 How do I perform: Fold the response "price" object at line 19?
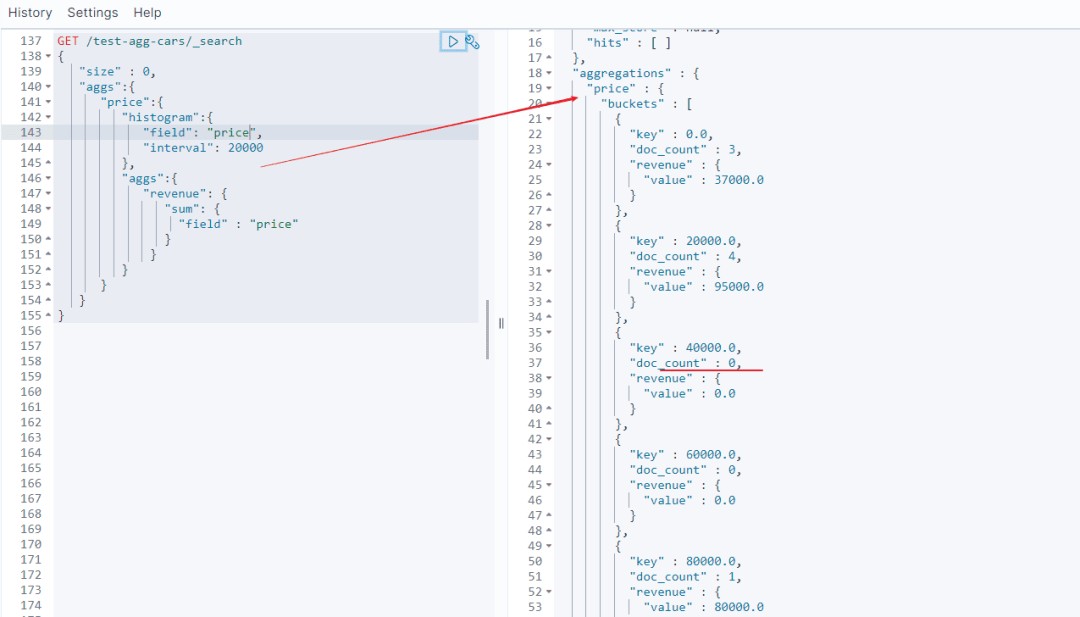pyautogui.click(x=548, y=89)
